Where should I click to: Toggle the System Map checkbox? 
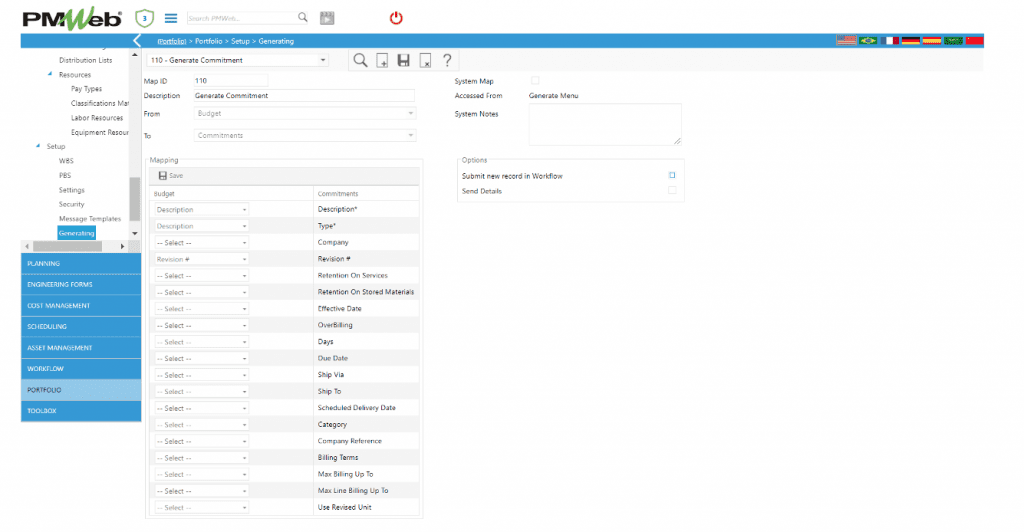[535, 80]
